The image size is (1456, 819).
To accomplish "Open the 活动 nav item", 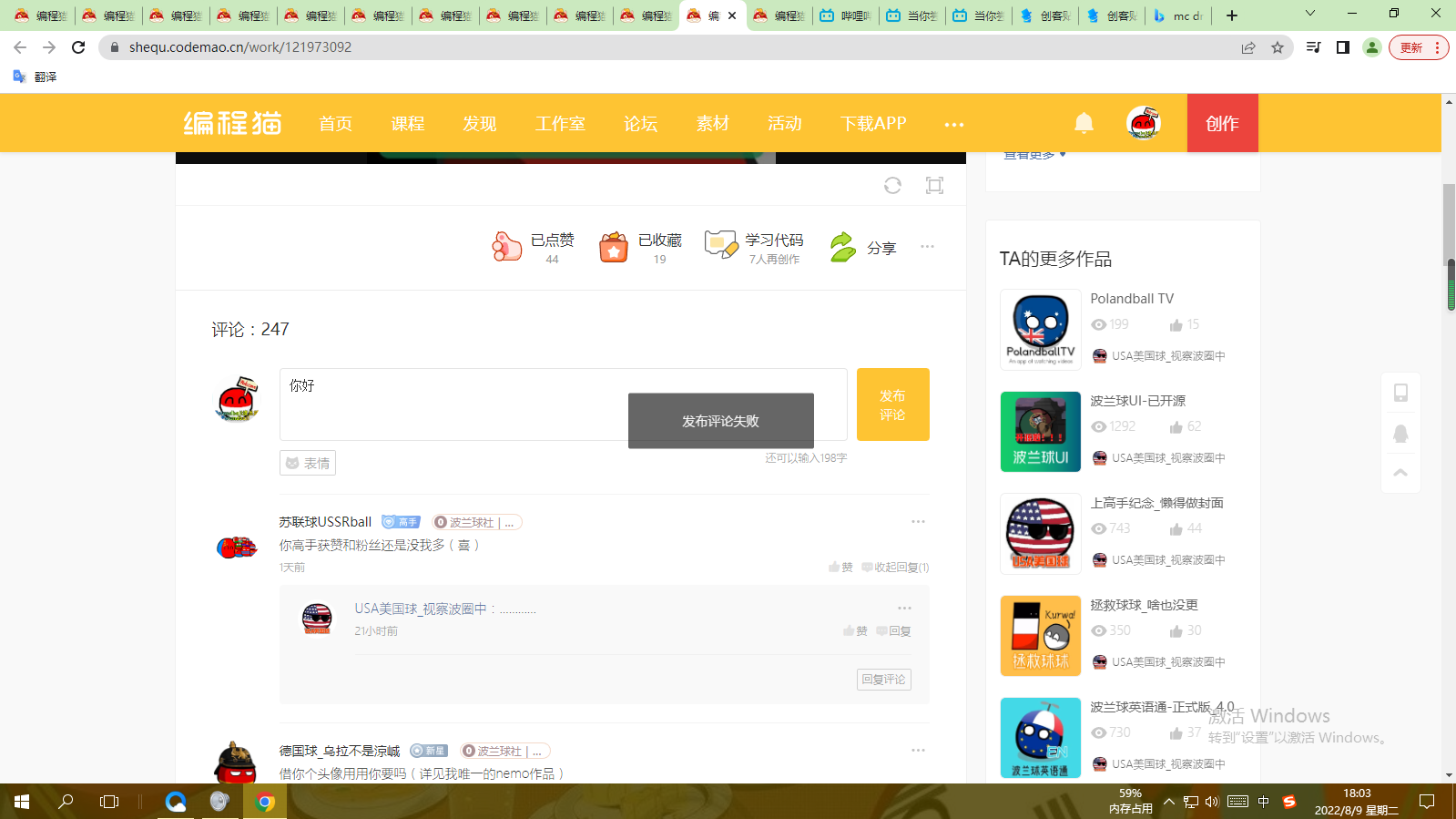I will coord(785,123).
